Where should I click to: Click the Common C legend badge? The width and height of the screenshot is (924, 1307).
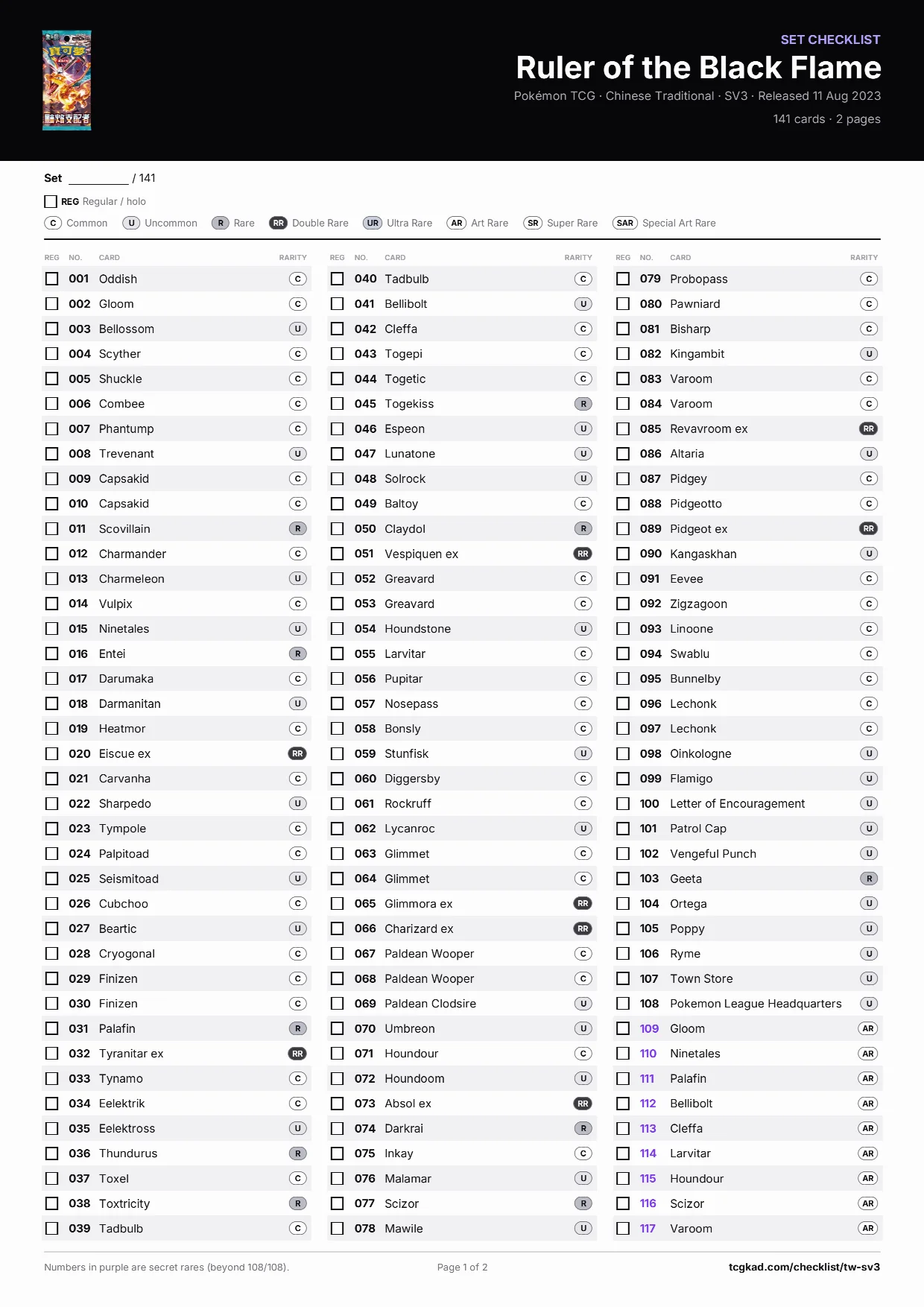tap(53, 223)
